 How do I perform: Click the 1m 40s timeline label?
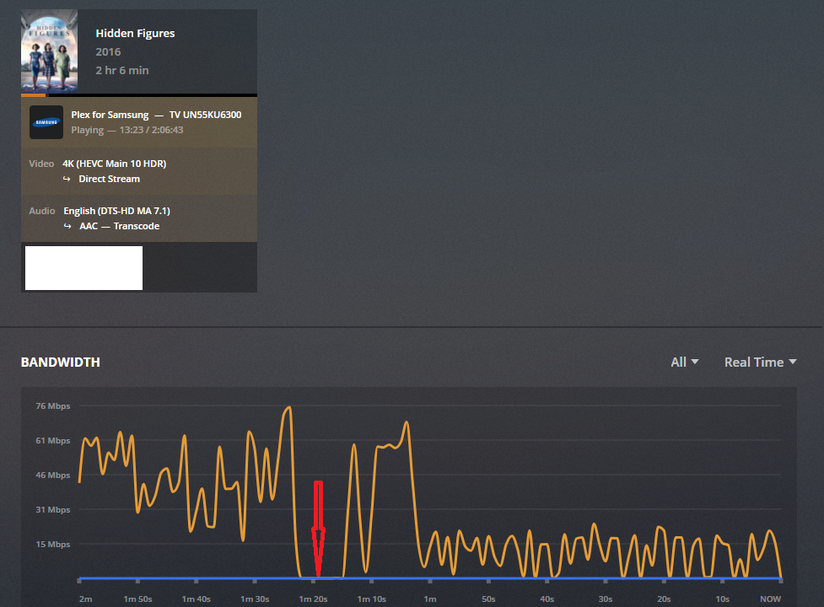(x=196, y=599)
